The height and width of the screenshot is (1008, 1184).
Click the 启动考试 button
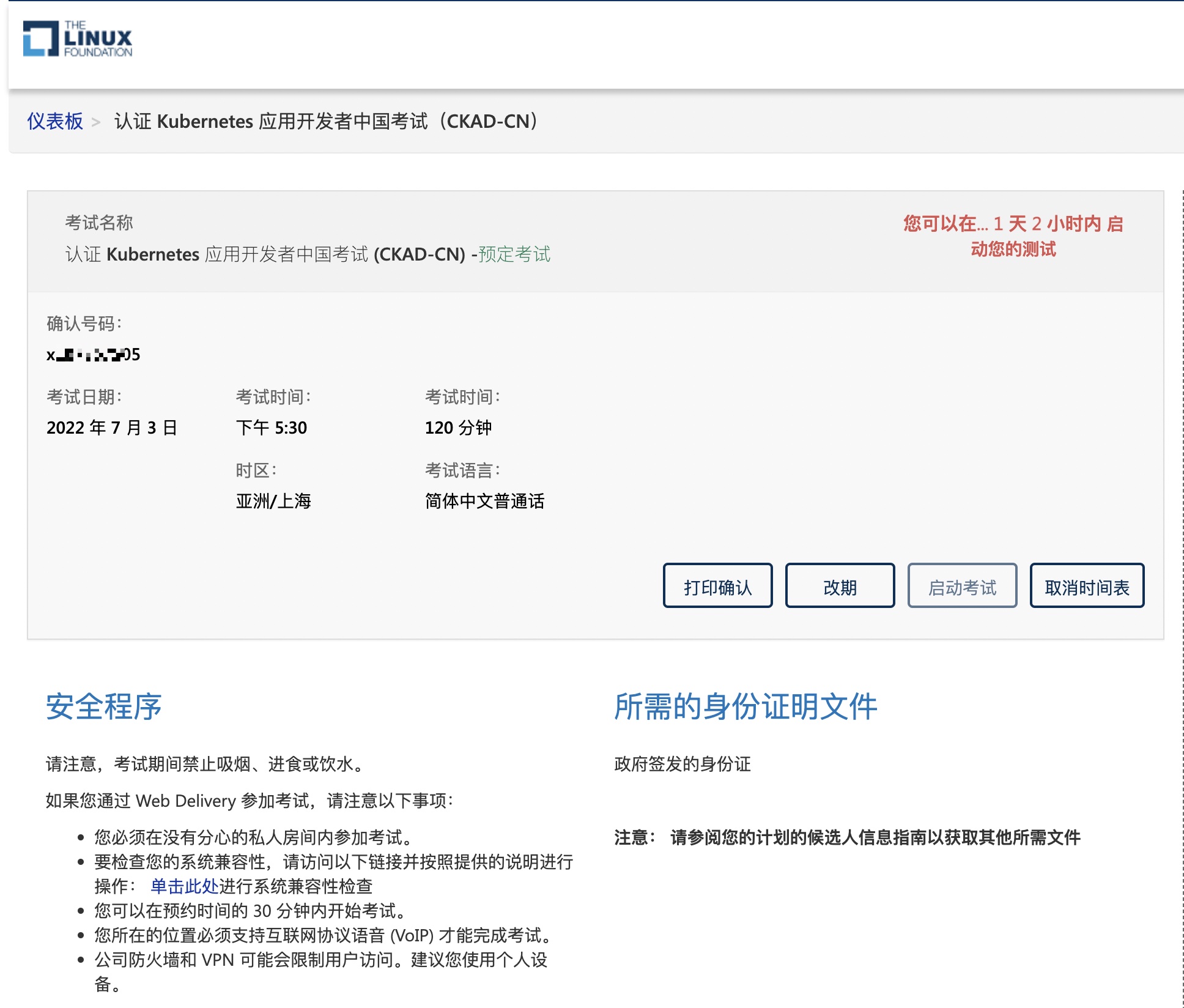962,586
